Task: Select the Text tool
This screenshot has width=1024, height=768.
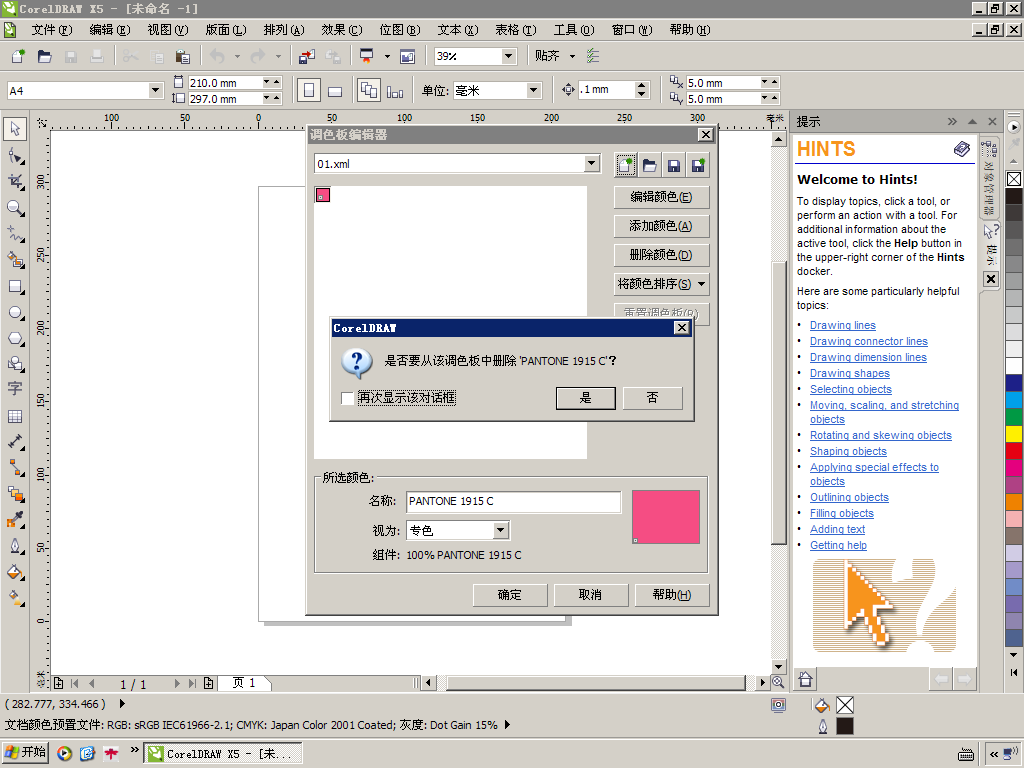Action: [x=15, y=388]
